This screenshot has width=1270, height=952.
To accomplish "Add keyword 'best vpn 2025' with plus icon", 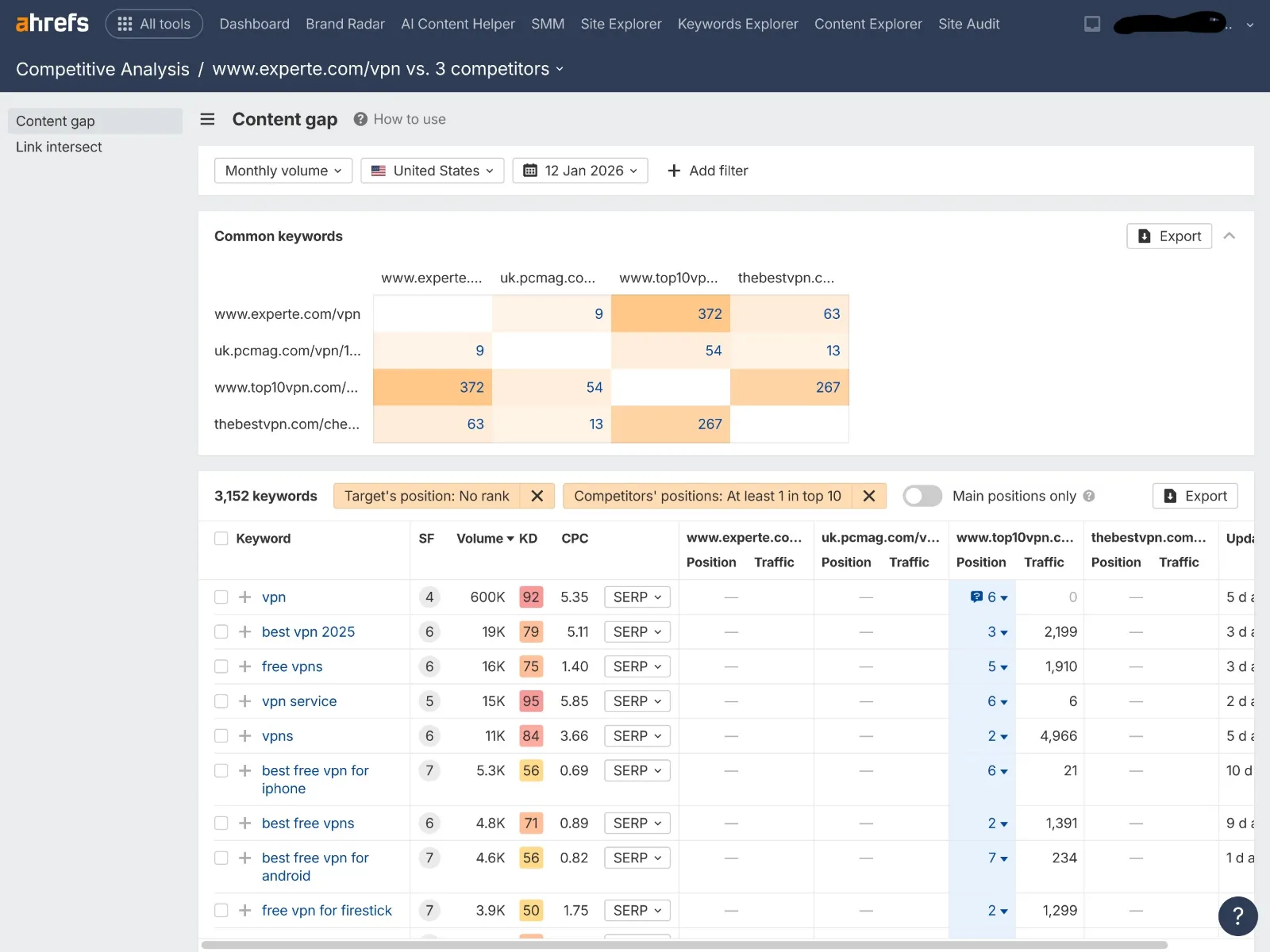I will click(x=245, y=631).
